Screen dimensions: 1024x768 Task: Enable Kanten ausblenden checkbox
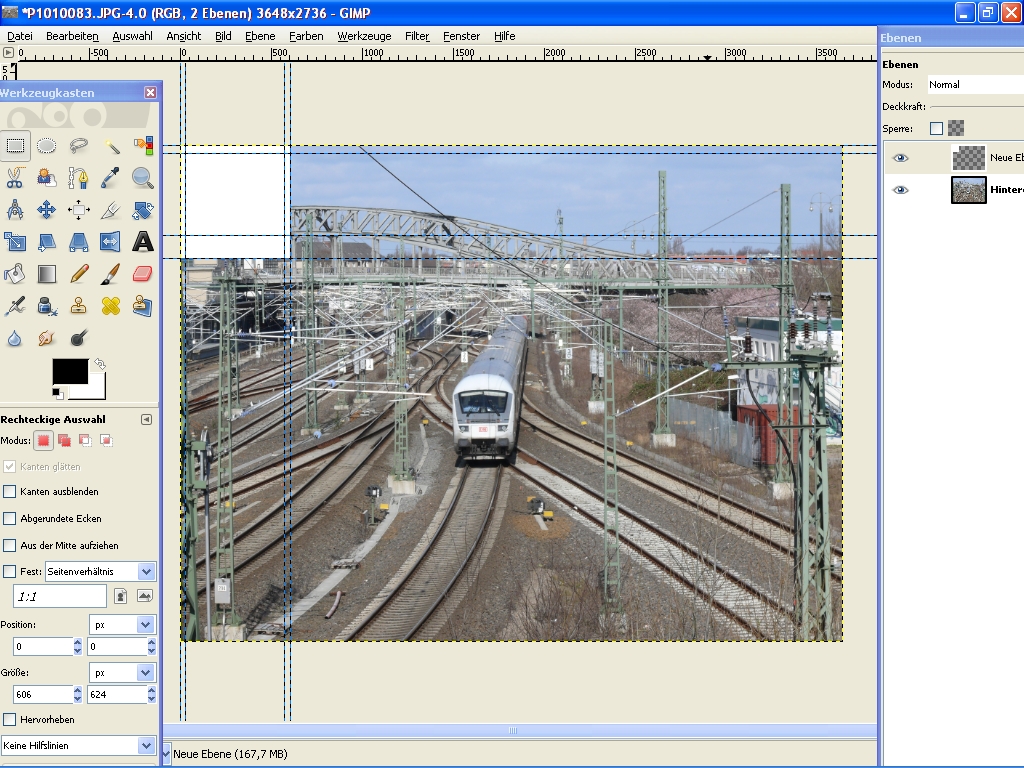tap(10, 491)
